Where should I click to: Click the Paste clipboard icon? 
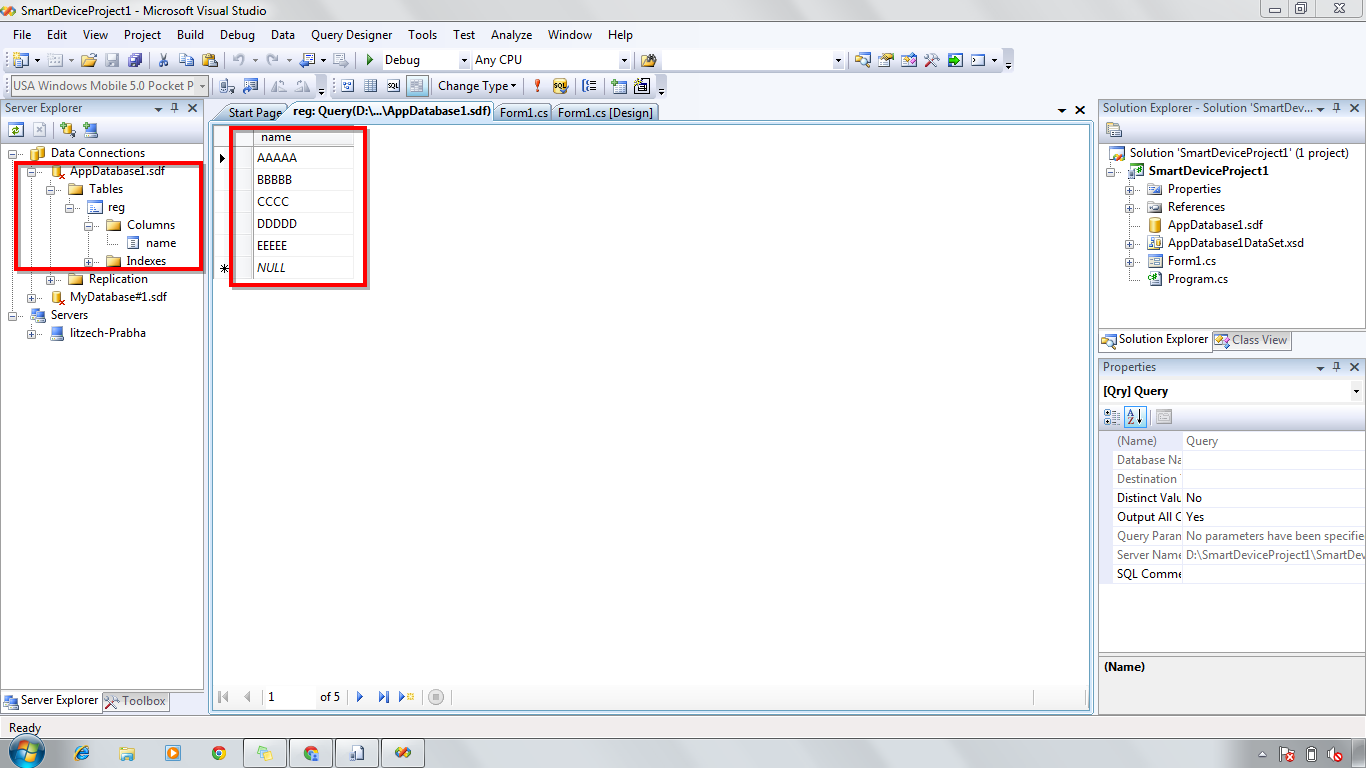click(x=209, y=60)
